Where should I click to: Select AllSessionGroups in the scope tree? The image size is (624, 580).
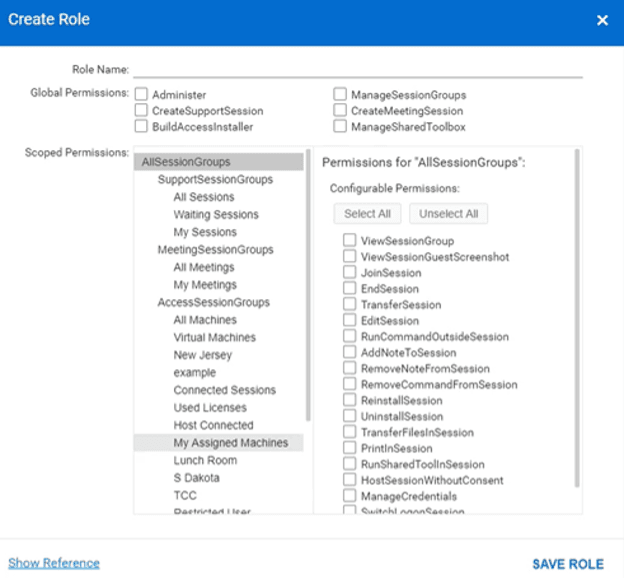[x=186, y=162]
